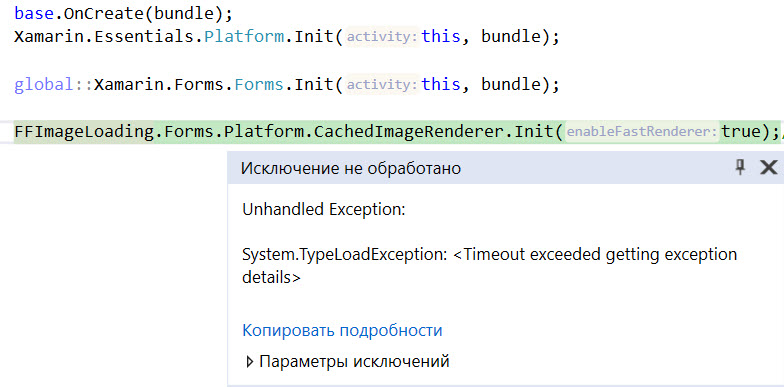Click the 'Копировать подробности' link
This screenshot has width=784, height=387.
[x=342, y=330]
